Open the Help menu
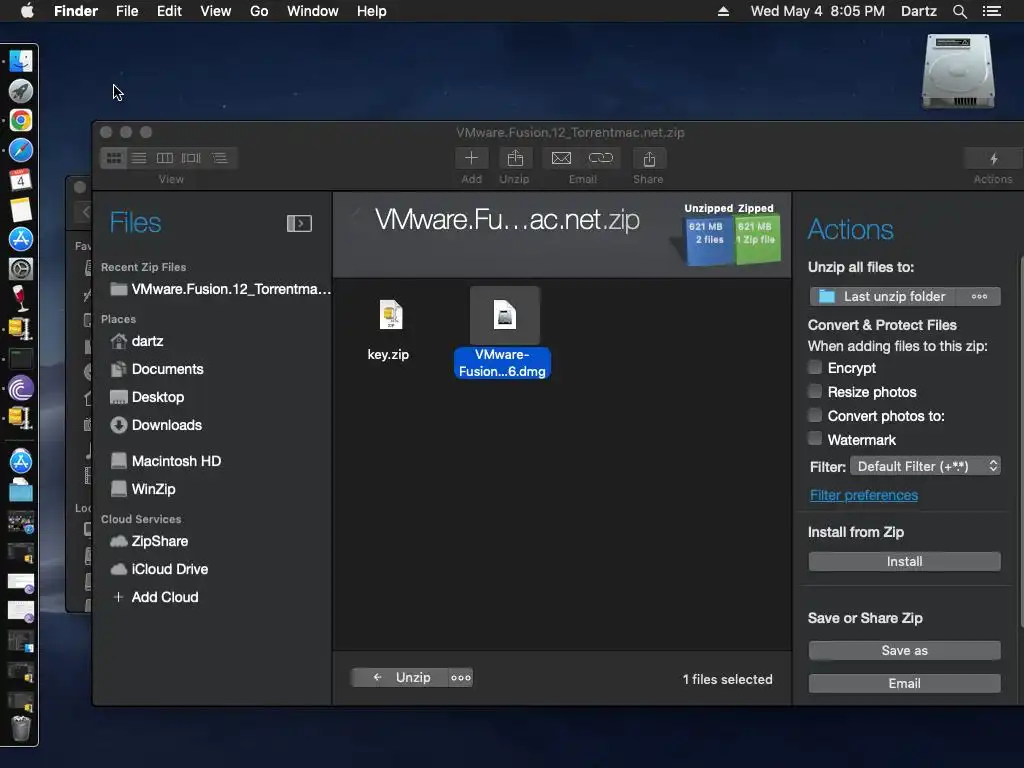 click(x=372, y=11)
